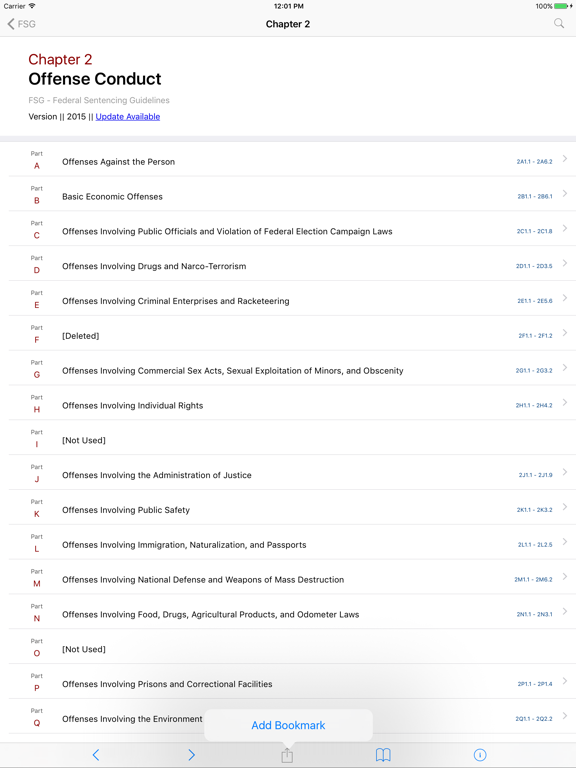Tap the next page arrow in bottom toolbar

[x=192, y=755]
